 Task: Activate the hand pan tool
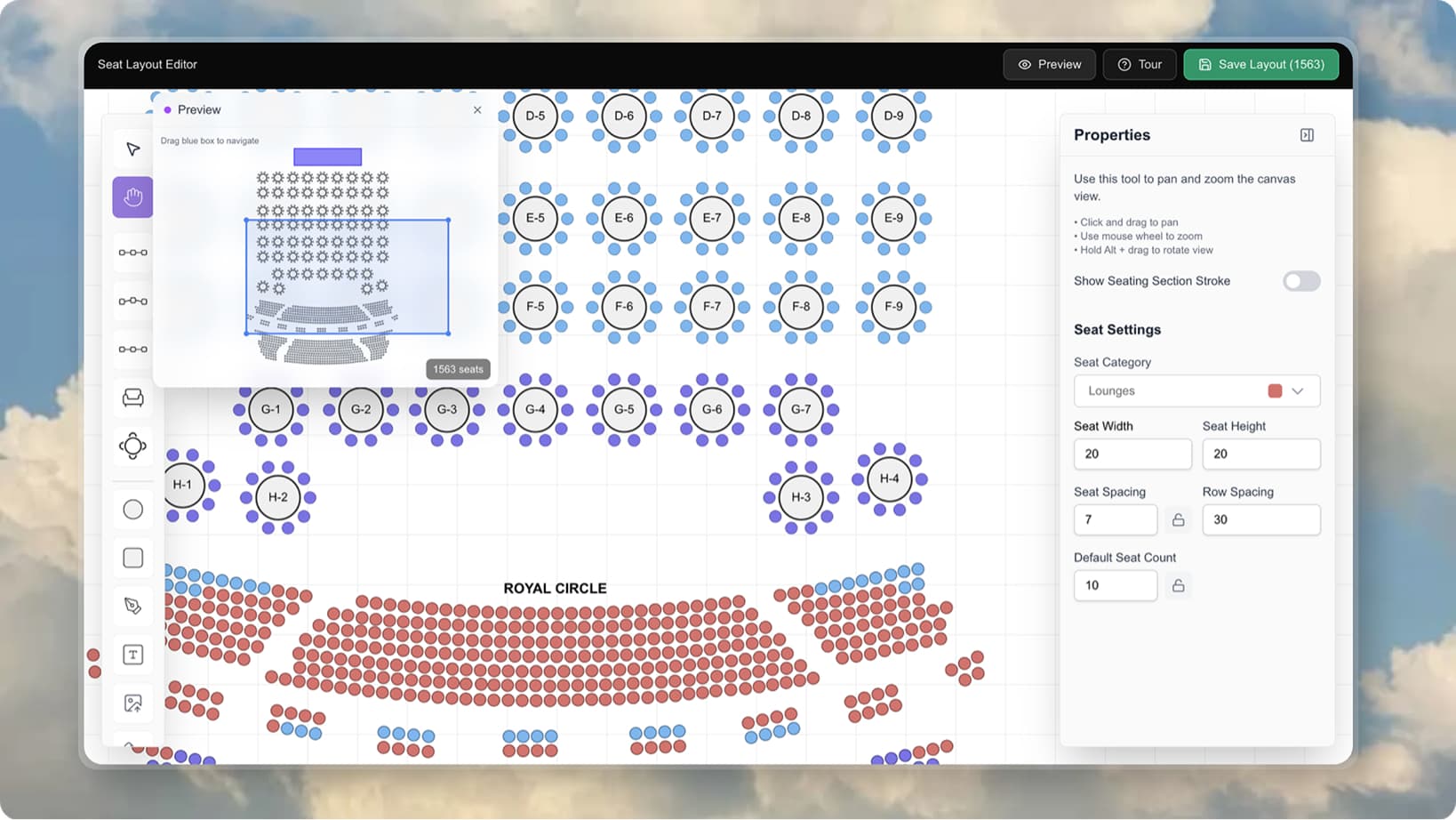point(132,197)
